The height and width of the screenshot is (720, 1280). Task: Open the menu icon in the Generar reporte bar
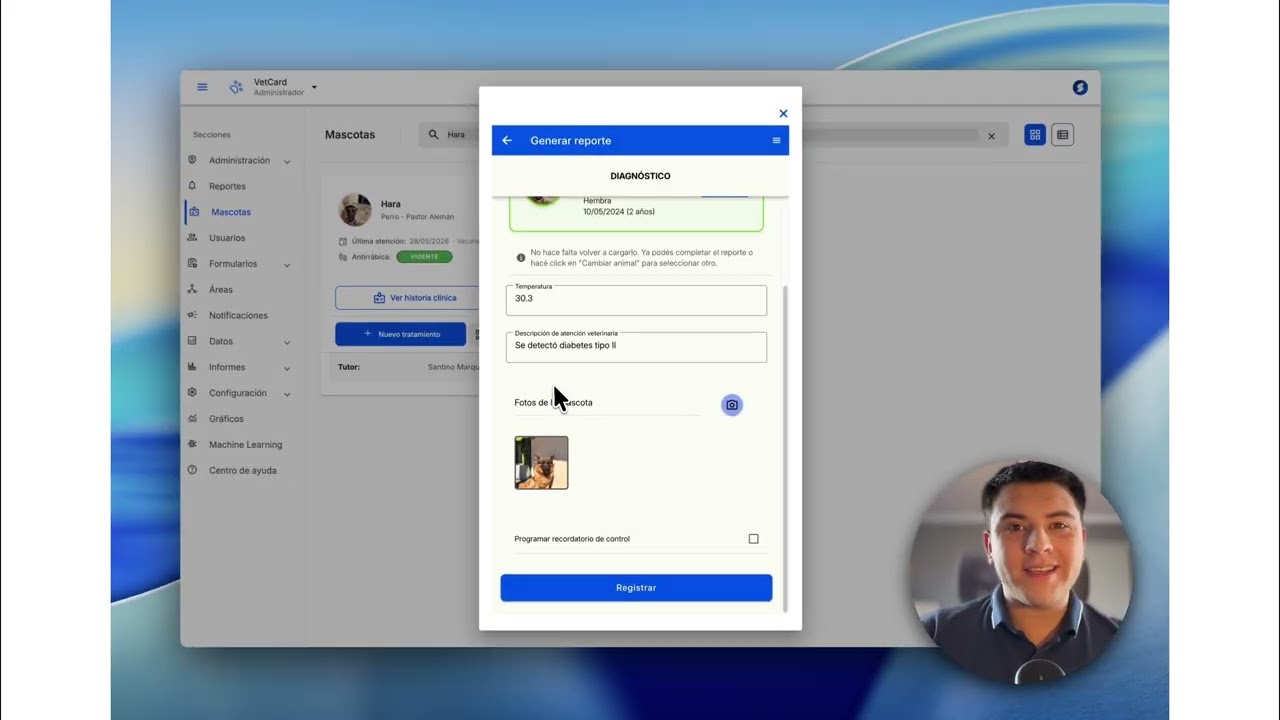tap(776, 140)
